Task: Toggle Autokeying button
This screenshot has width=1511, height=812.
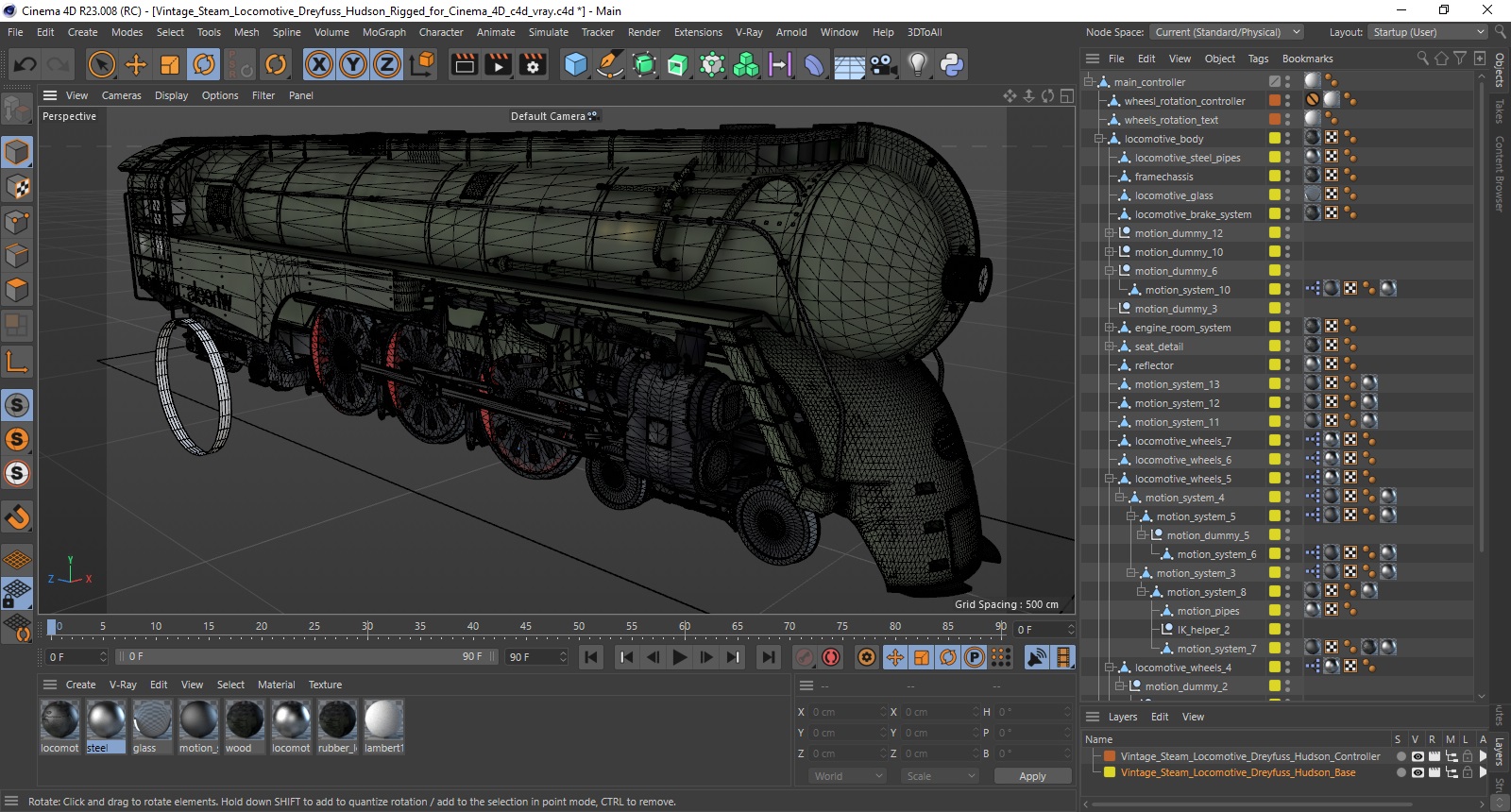Action: (831, 657)
